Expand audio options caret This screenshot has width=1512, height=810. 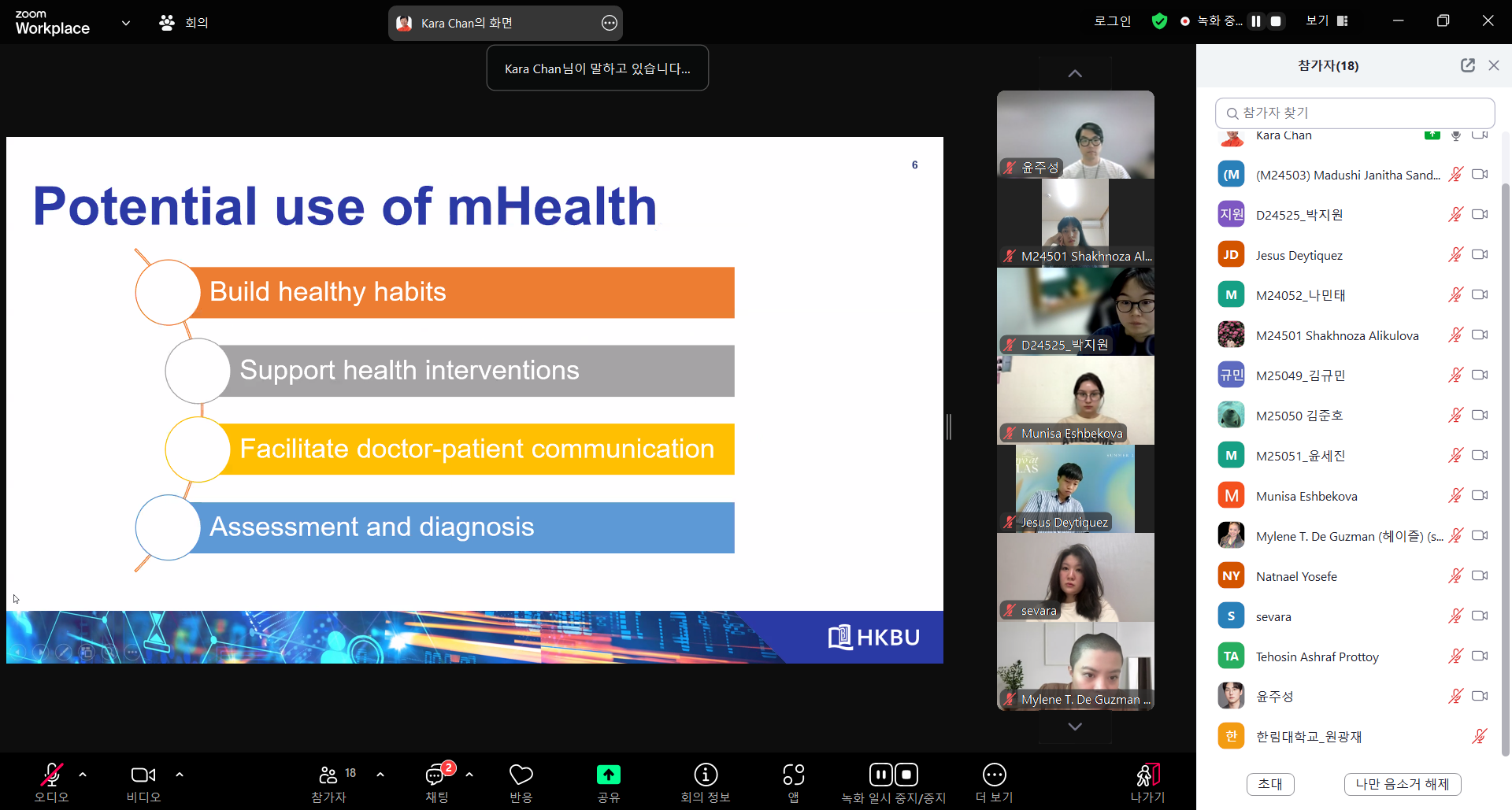83,775
